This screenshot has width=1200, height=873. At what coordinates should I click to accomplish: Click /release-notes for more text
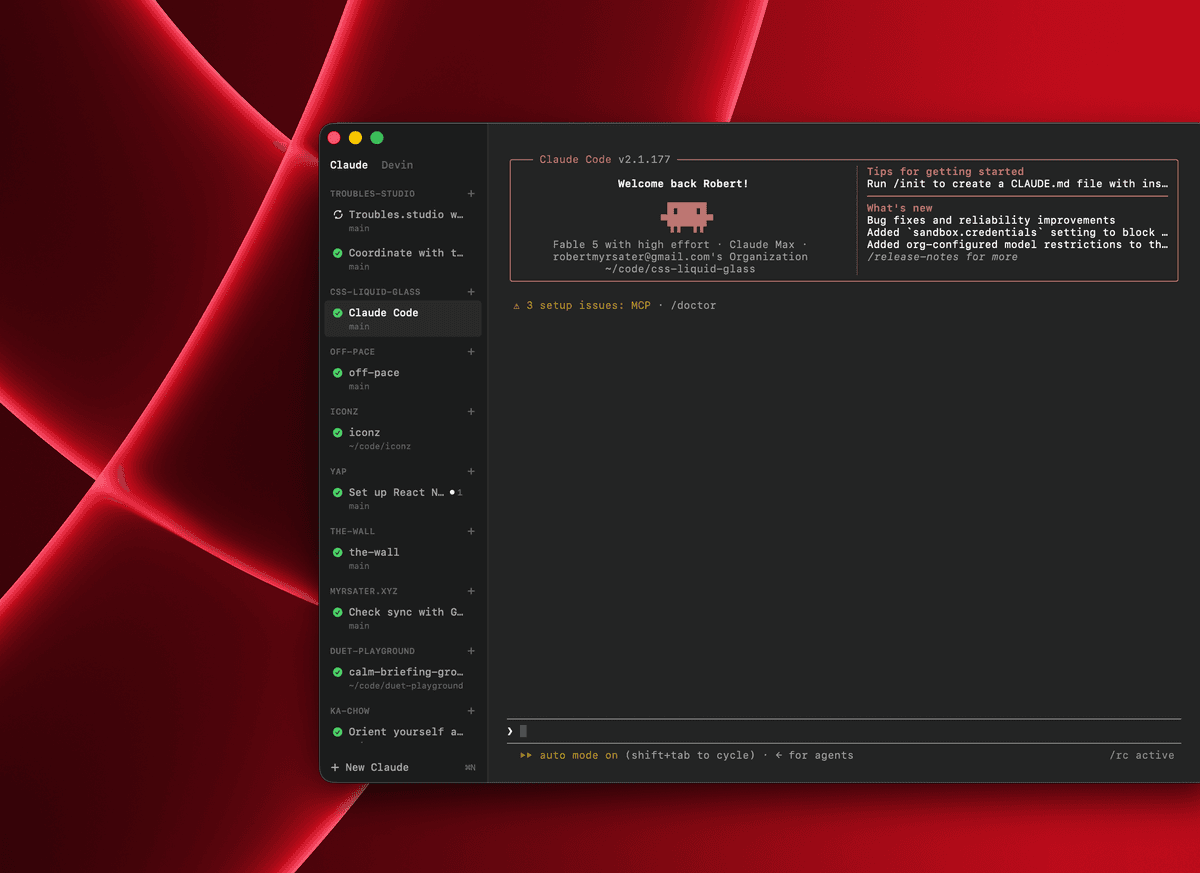point(942,257)
